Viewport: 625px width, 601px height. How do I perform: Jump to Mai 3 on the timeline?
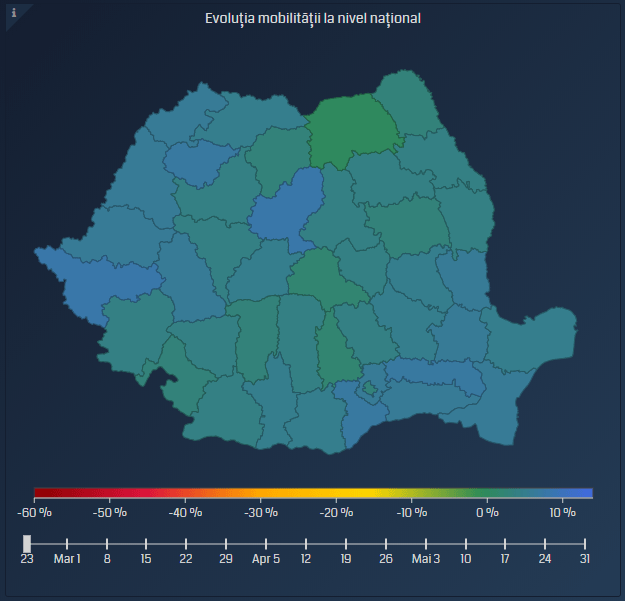pyautogui.click(x=425, y=543)
